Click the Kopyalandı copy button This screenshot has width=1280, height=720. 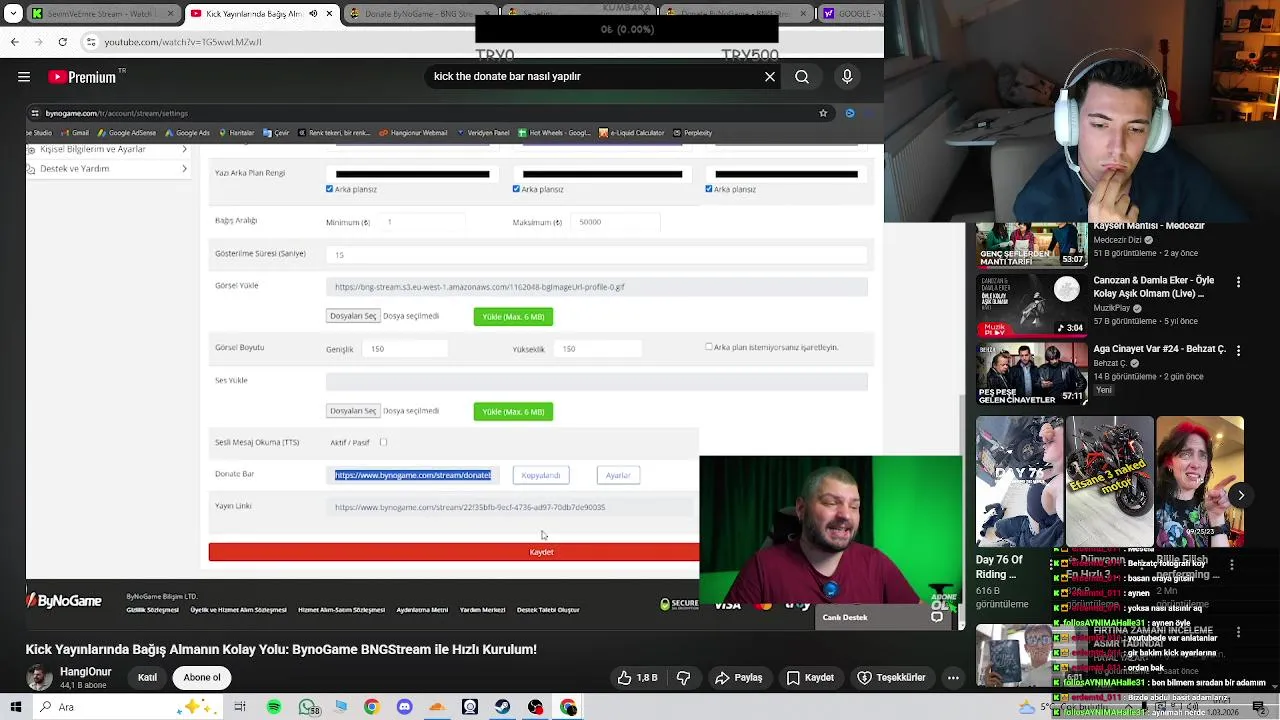(x=541, y=475)
